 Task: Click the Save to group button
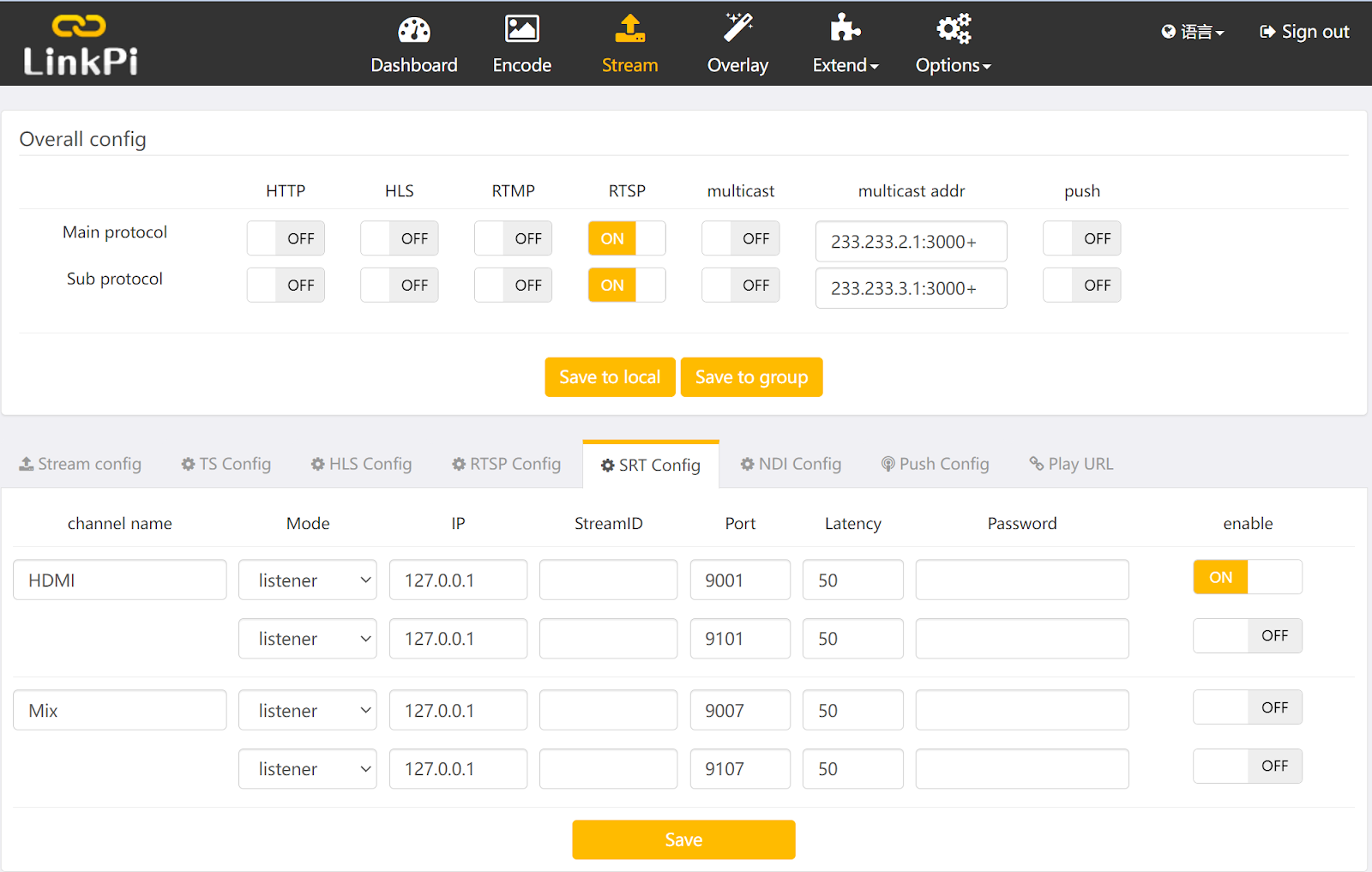pos(751,377)
